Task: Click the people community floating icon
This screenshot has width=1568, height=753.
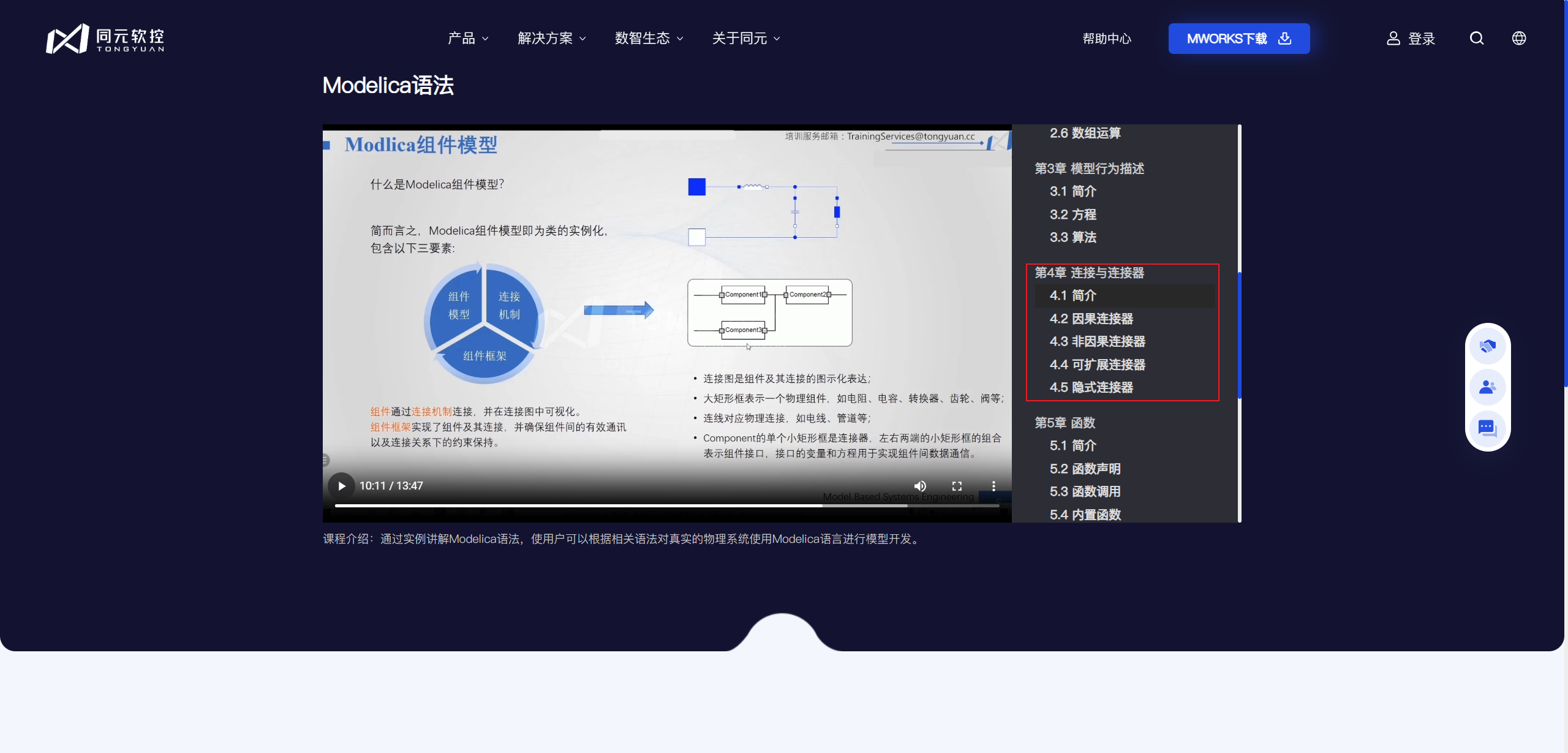Action: coord(1488,387)
